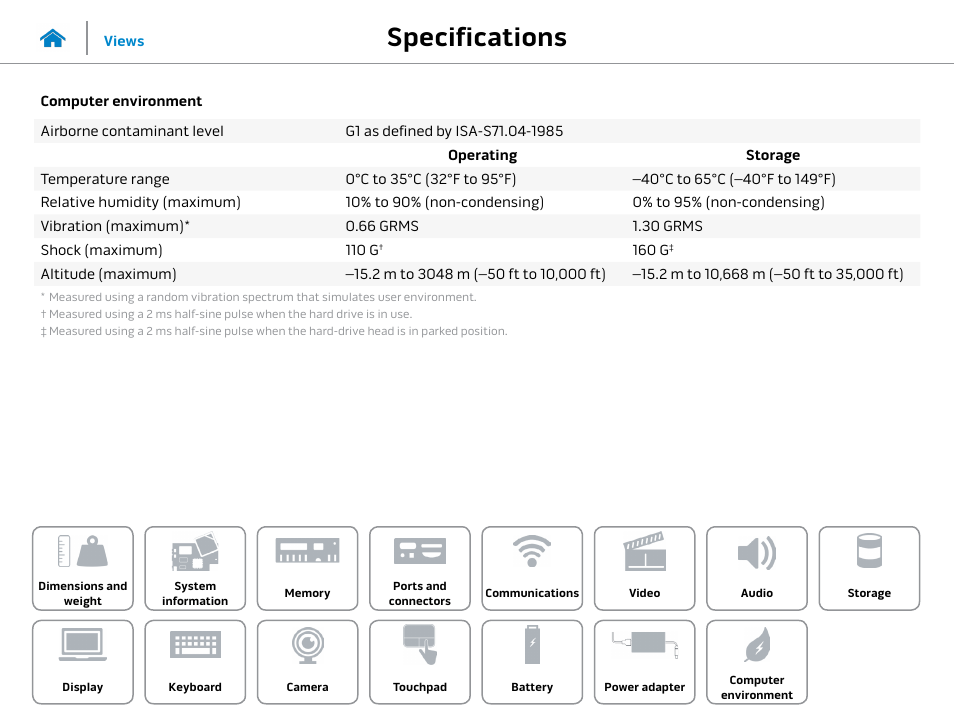Open the Battery section
The image size is (954, 721).
[x=532, y=661]
